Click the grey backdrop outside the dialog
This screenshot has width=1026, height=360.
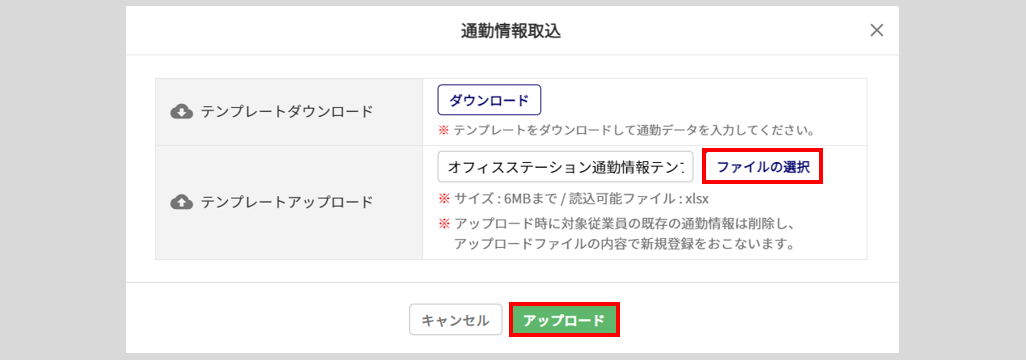coord(62,180)
